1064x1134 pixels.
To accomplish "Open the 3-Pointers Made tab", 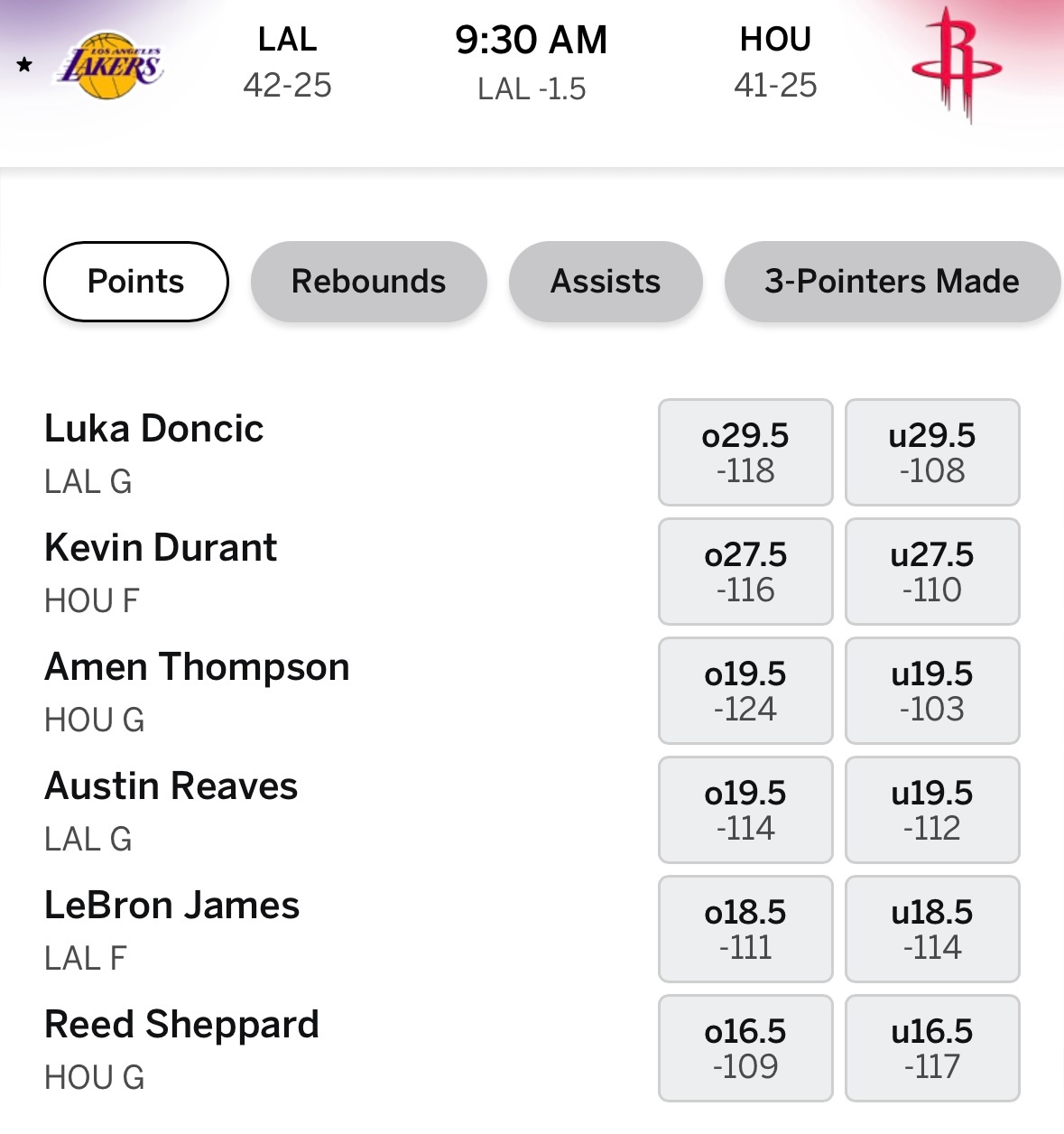I will click(x=893, y=282).
